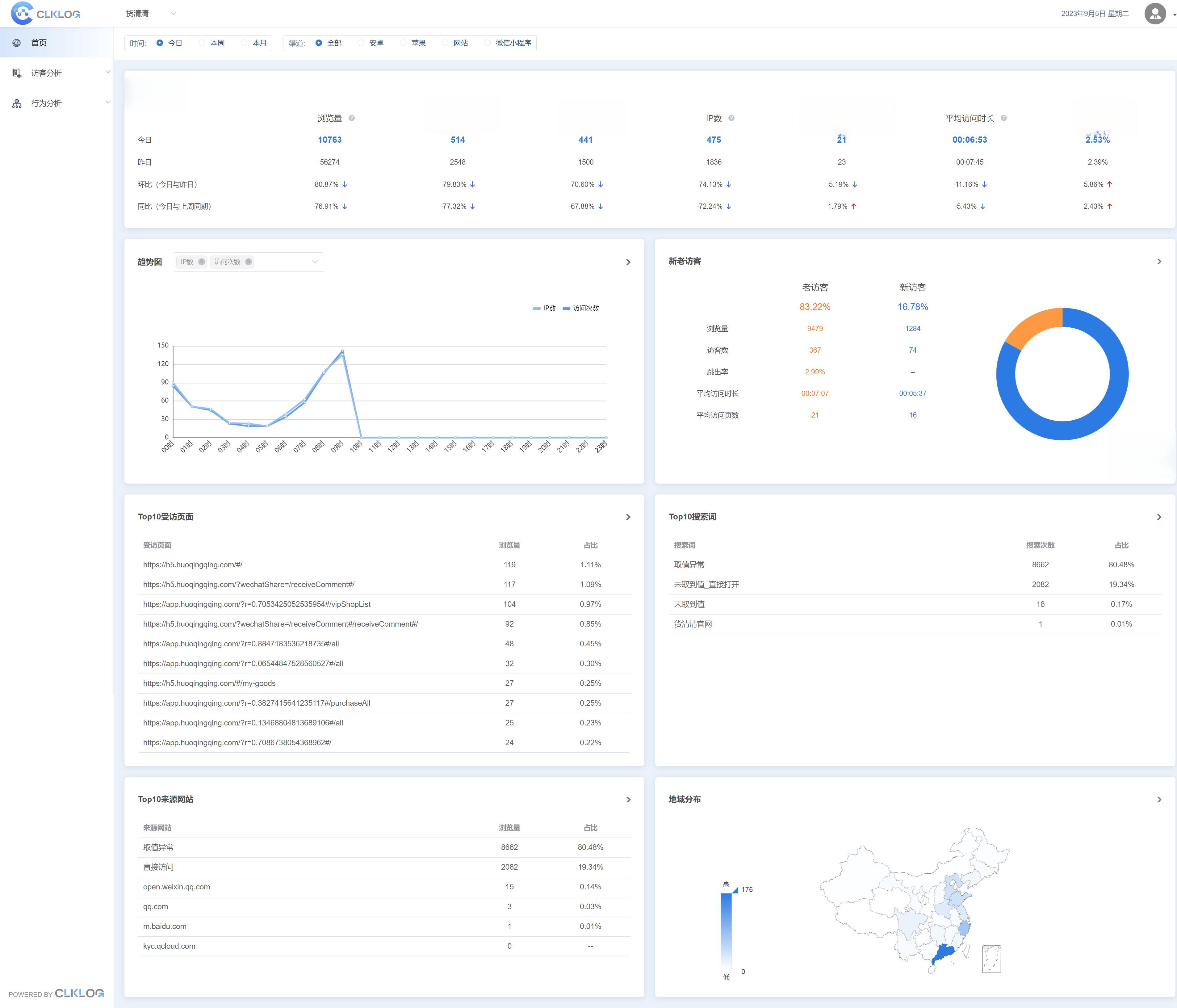Open the trend chart metrics dropdown

point(314,262)
